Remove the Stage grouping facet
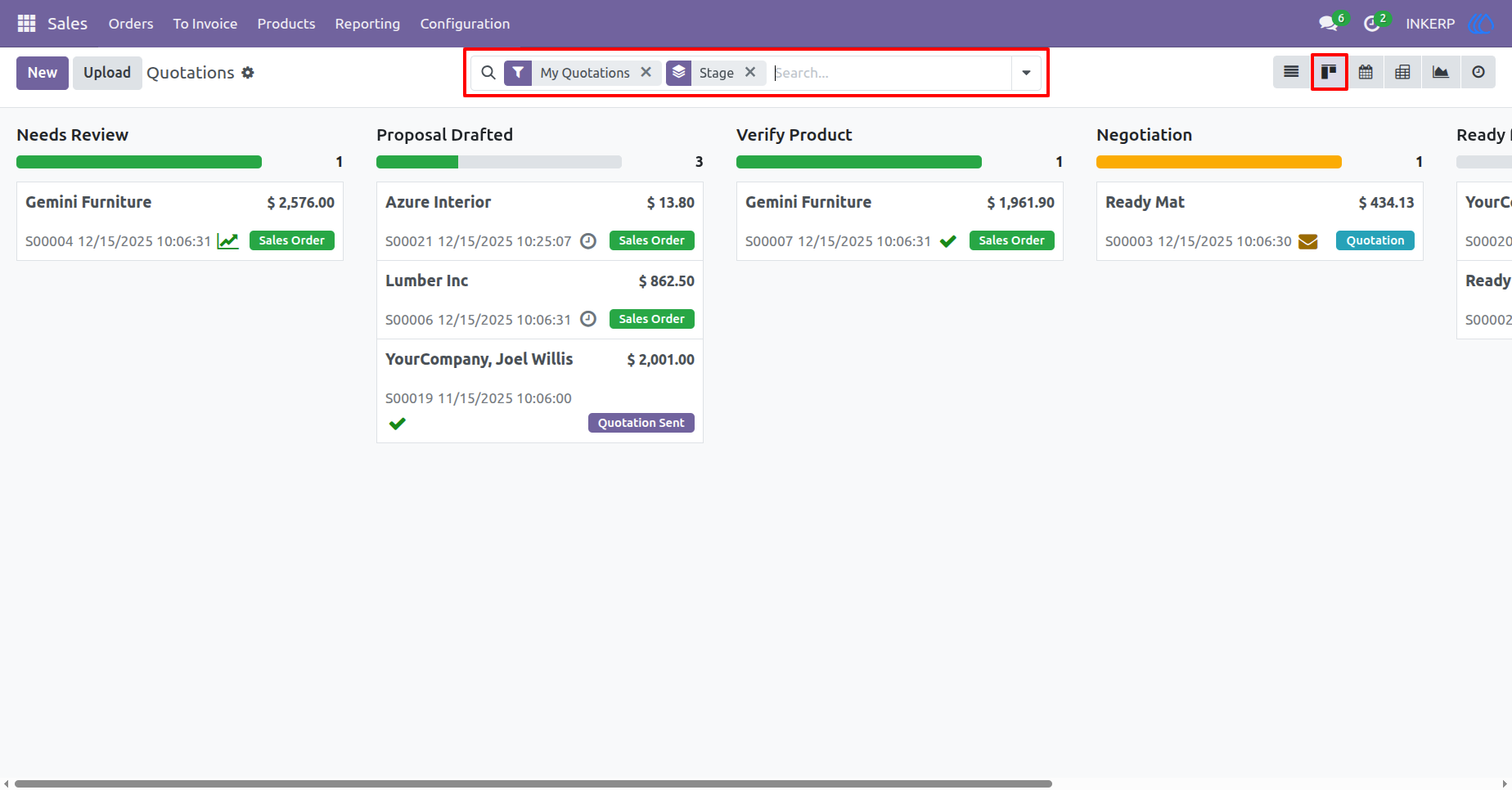This screenshot has height=790, width=1512. tap(749, 72)
